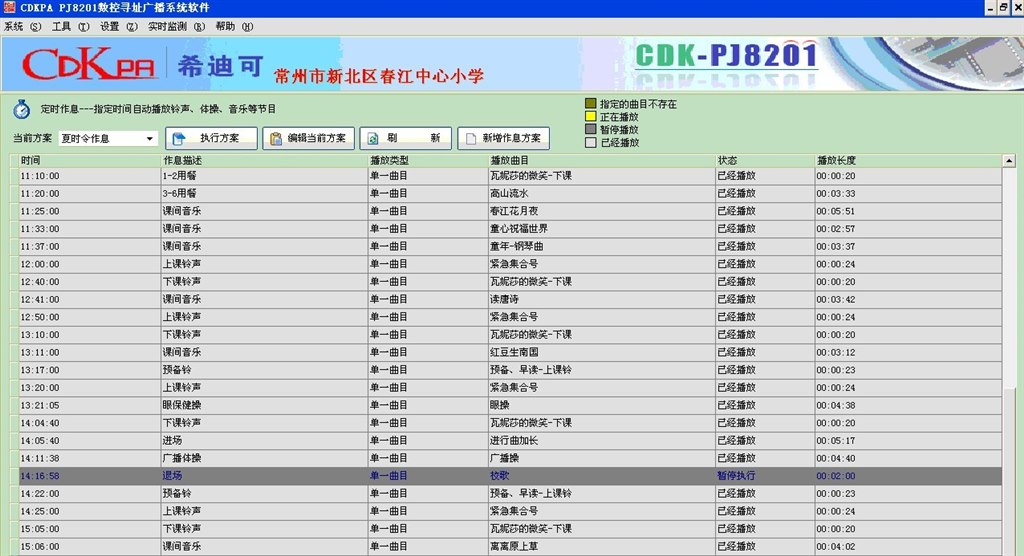Image resolution: width=1024 pixels, height=556 pixels.
Task: Click the clipboard icon on 编辑当前方案
Action: click(x=275, y=139)
